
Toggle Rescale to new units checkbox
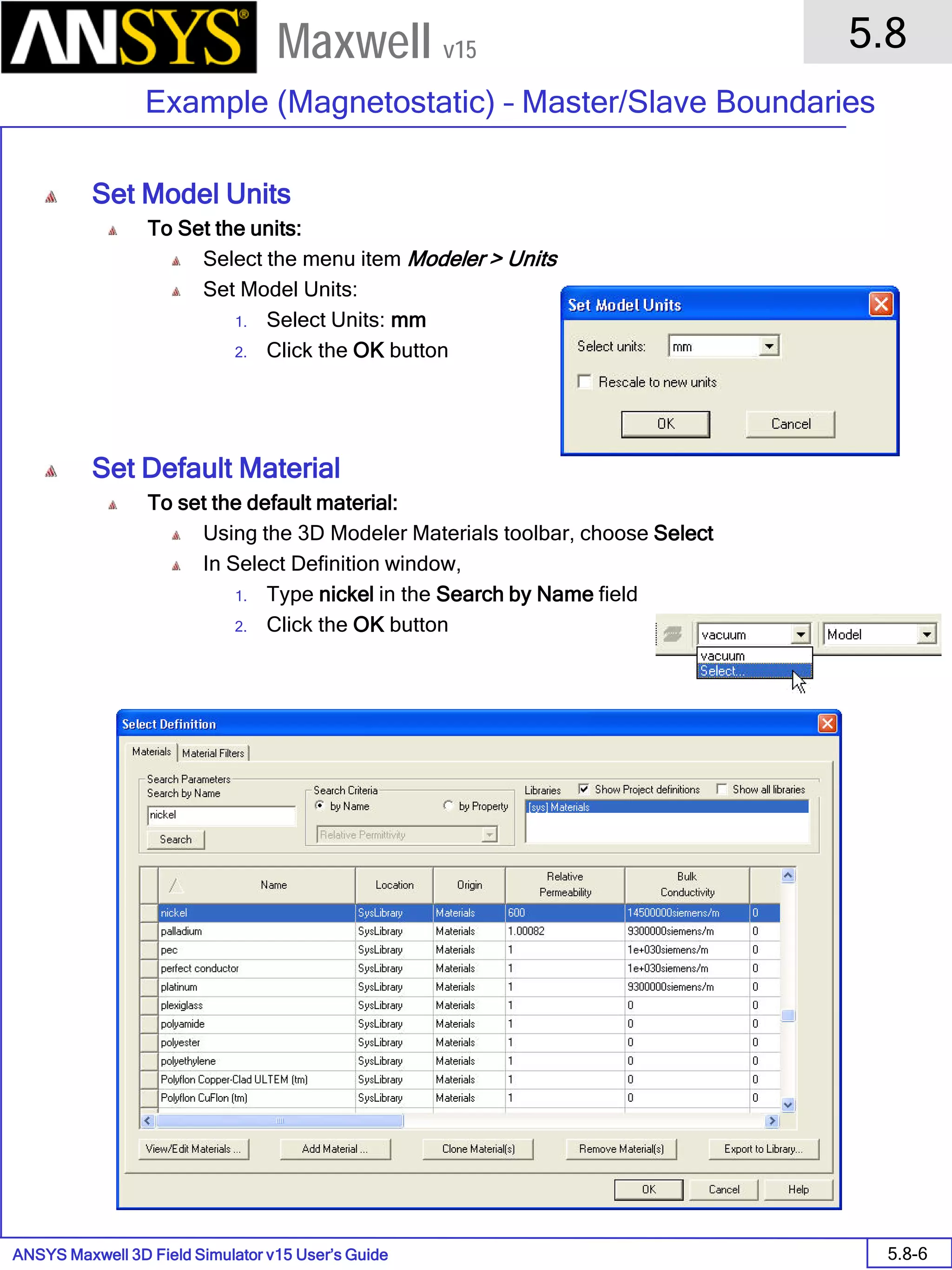pos(584,382)
